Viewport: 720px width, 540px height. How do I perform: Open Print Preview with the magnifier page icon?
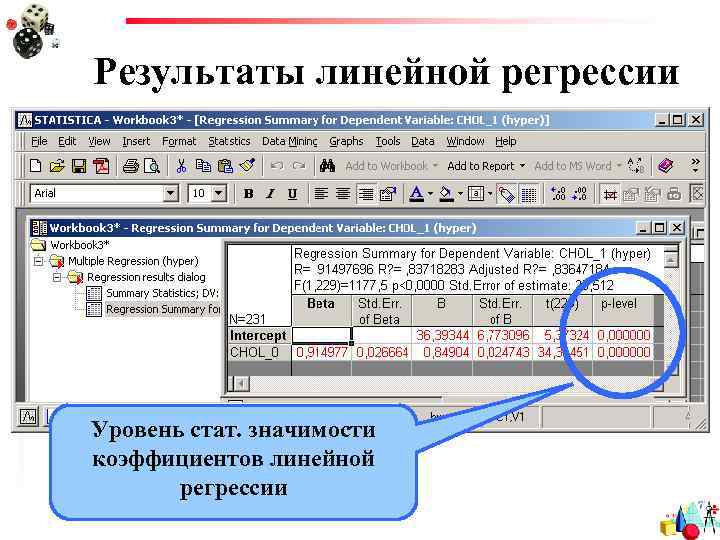(x=152, y=166)
